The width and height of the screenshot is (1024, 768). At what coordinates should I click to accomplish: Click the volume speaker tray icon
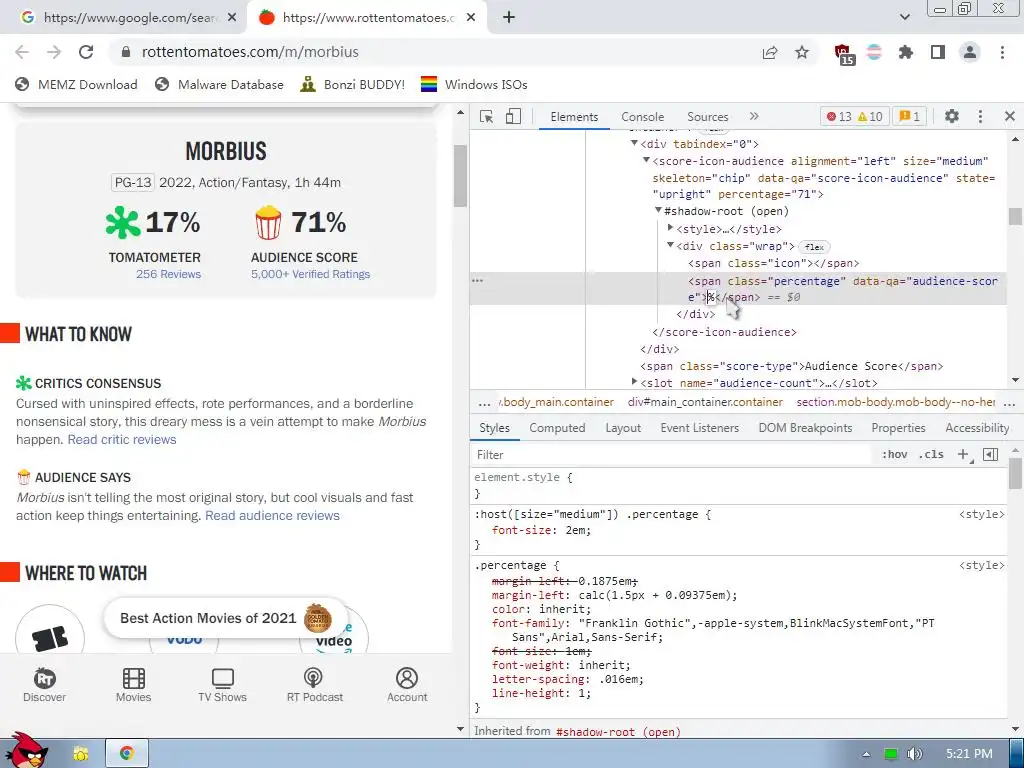914,754
